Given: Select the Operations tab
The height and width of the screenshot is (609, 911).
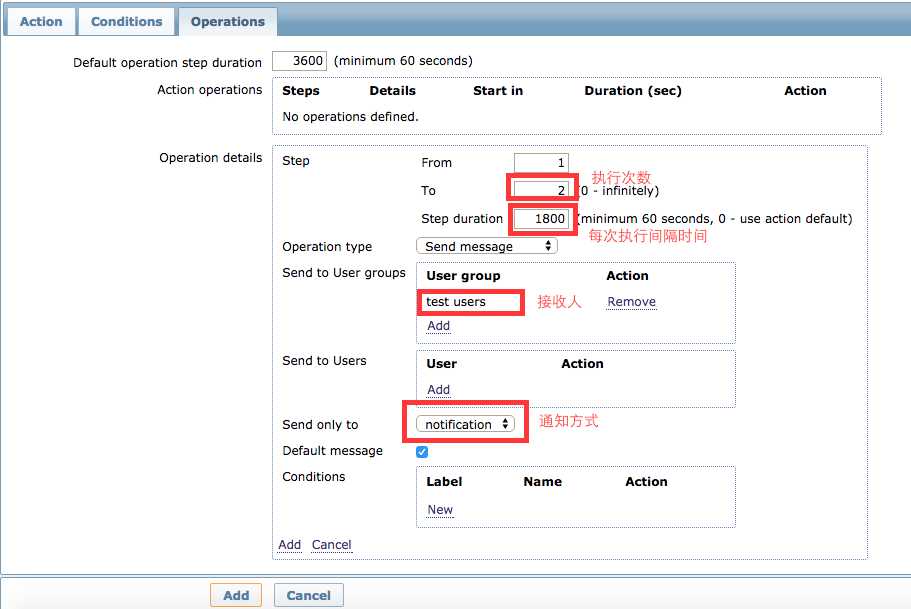Looking at the screenshot, I should pos(228,22).
